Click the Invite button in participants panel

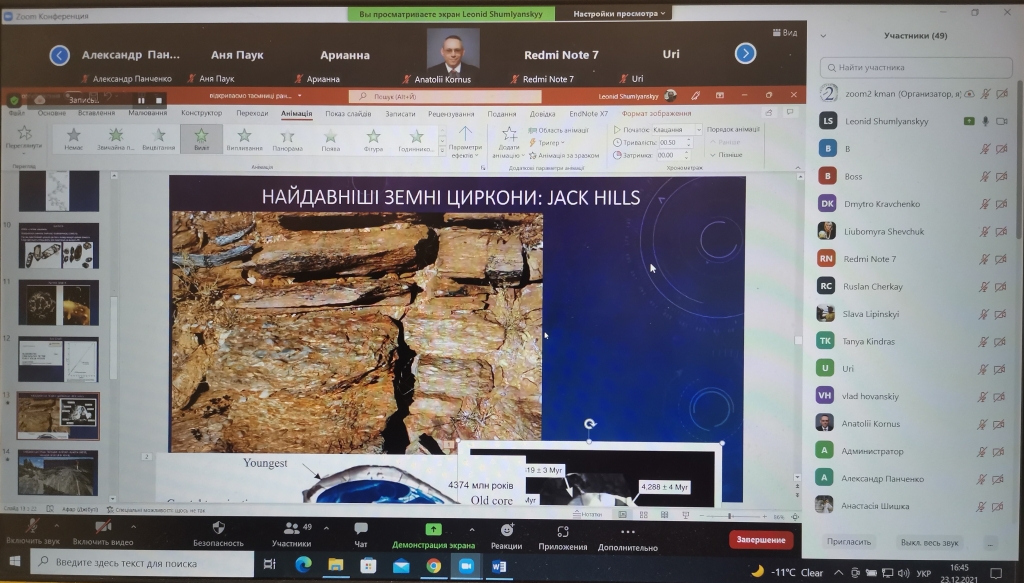pos(849,541)
